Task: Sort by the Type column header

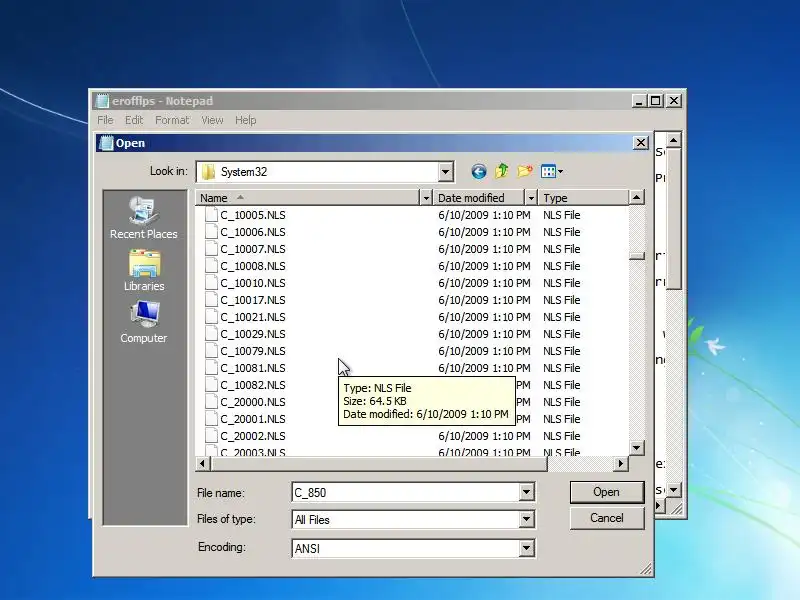Action: pos(583,198)
